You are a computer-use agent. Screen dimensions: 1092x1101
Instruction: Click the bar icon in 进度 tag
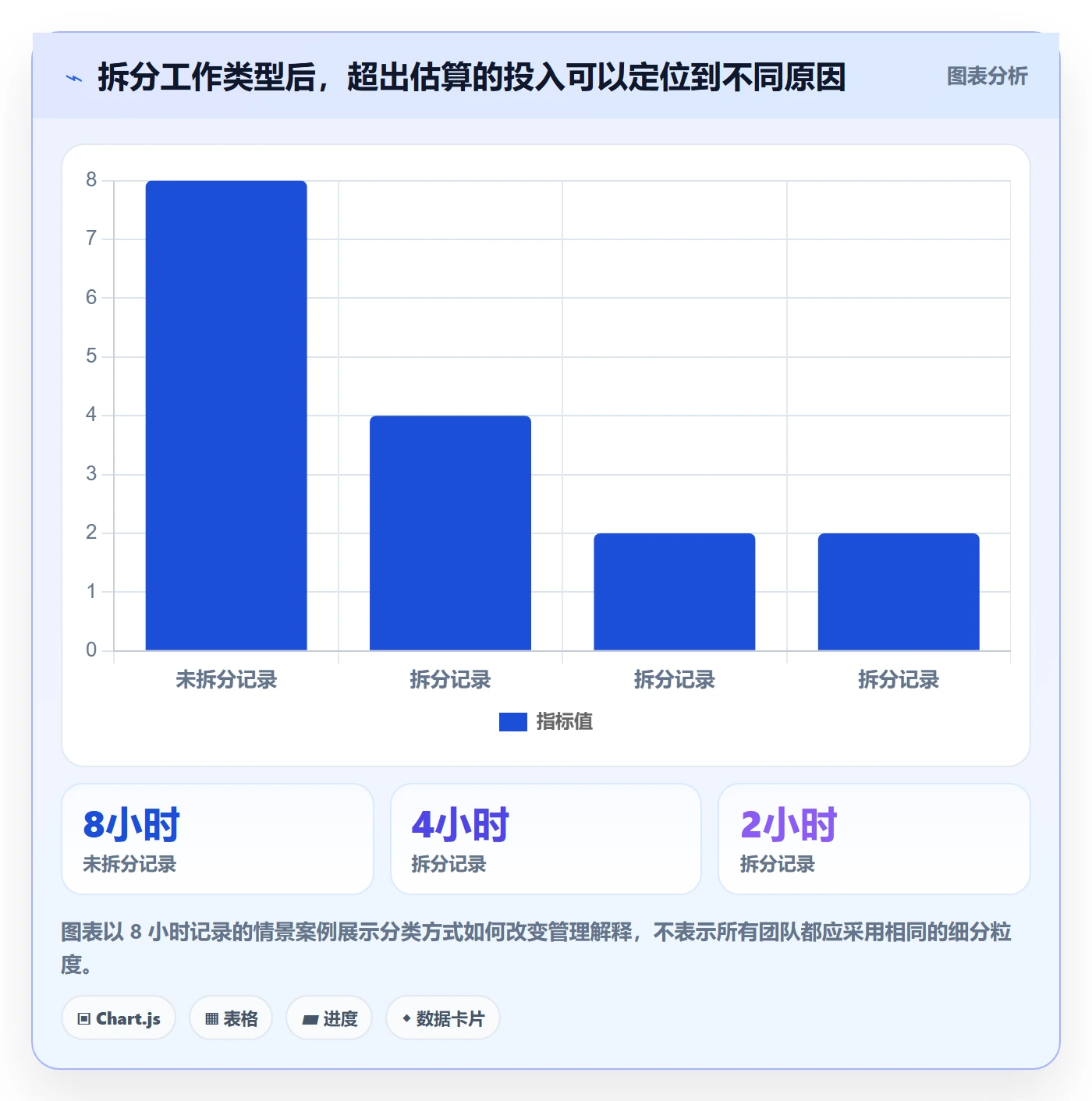pos(310,1020)
